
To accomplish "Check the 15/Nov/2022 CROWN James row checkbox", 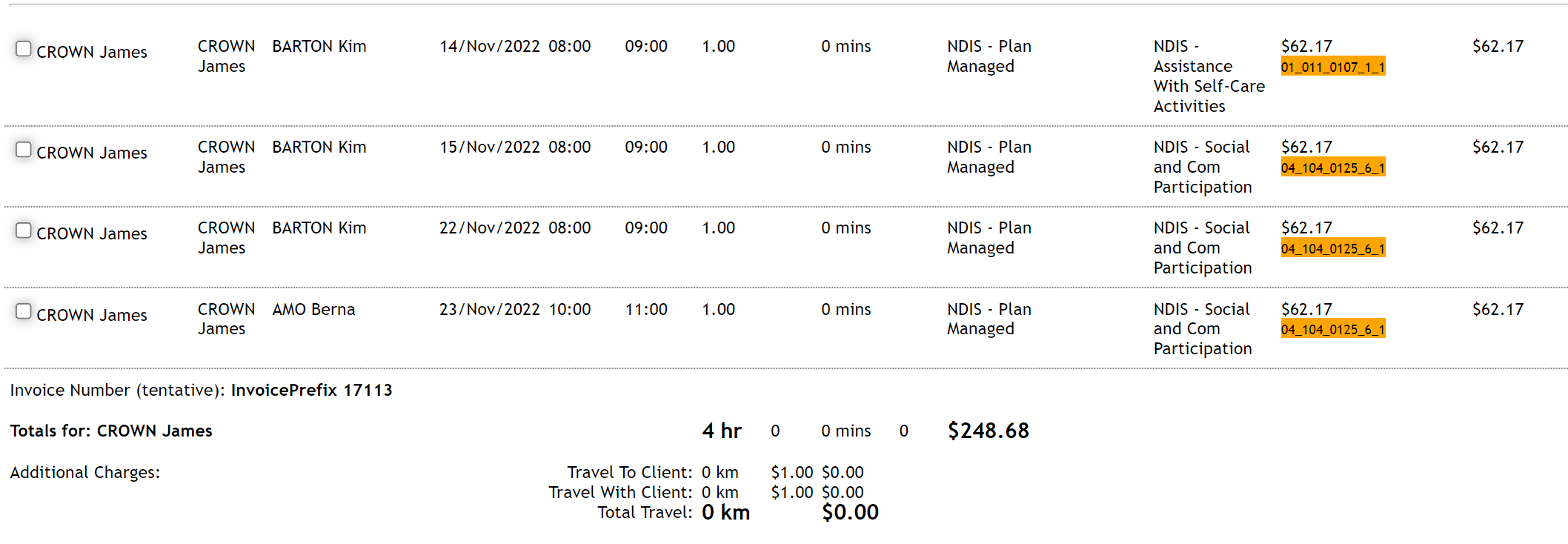I will pos(24,150).
